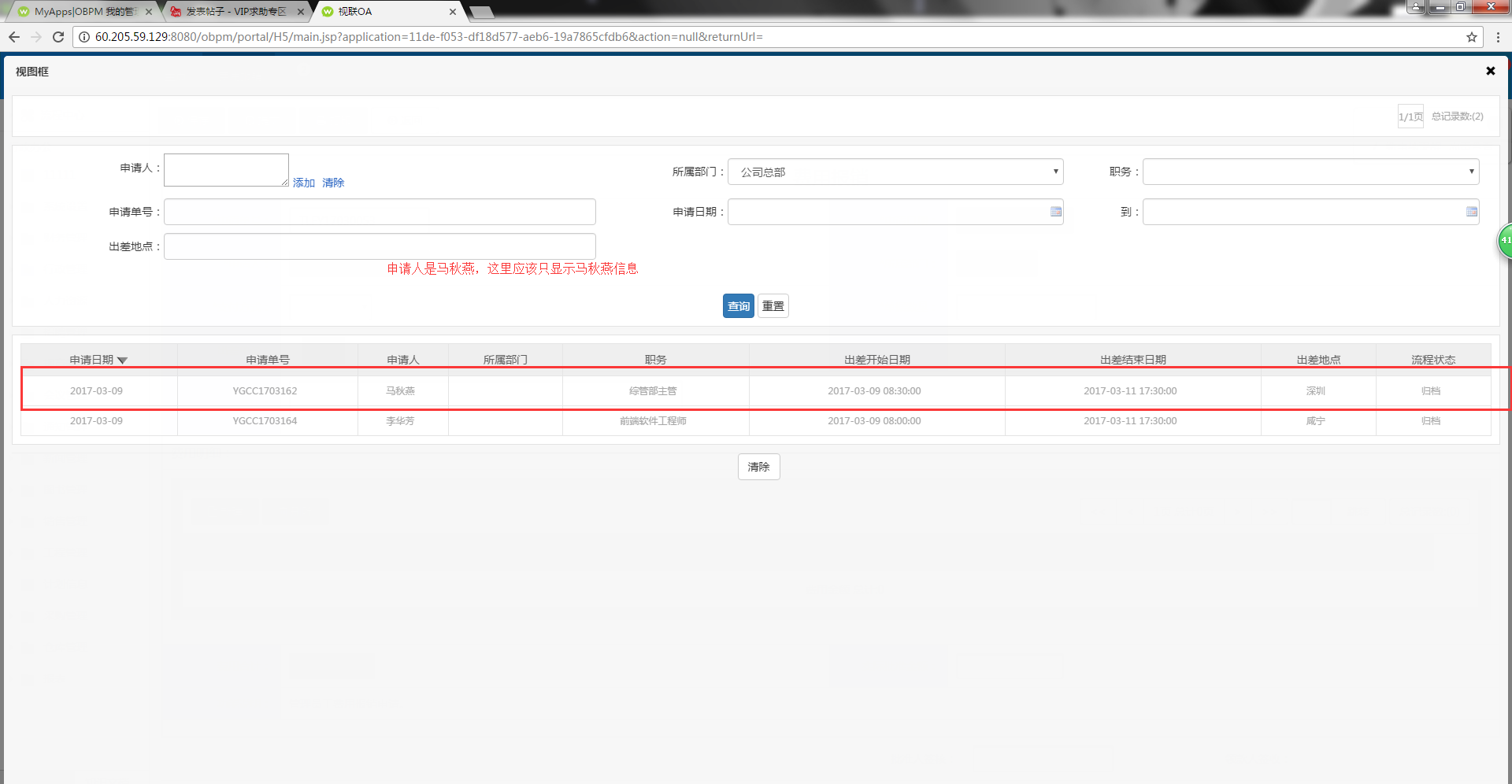The image size is (1512, 784).
Task: Focus the 申请人 text area
Action: coord(226,170)
